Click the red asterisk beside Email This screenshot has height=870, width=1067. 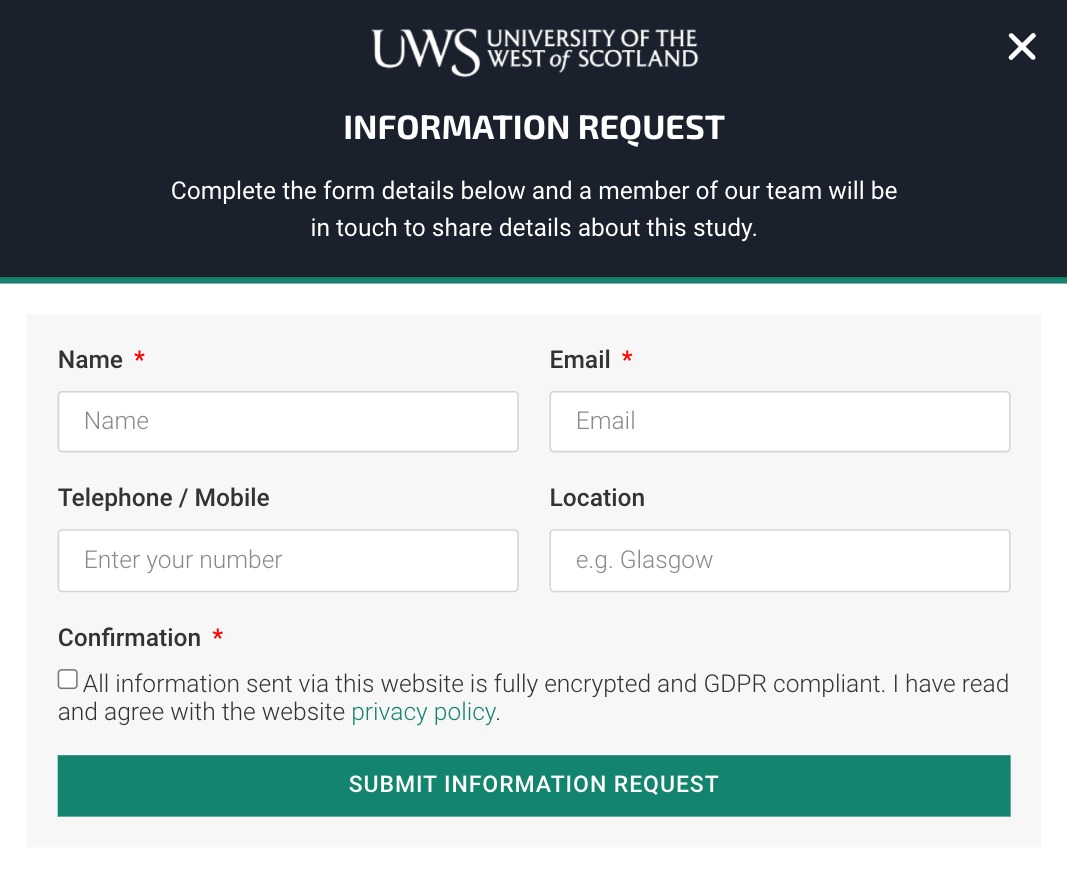627,358
